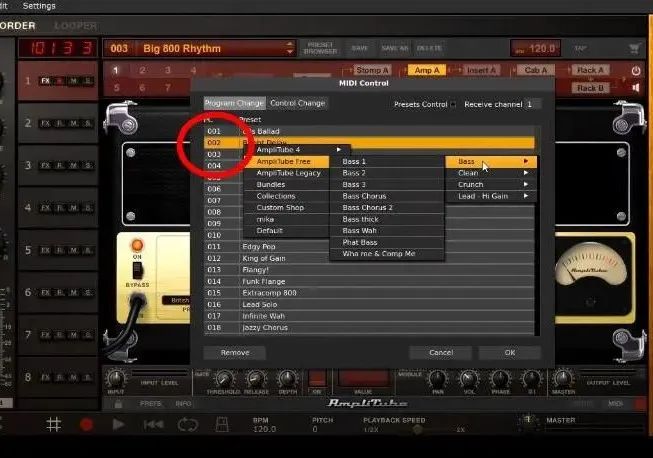Solo recorder track 1
The width and height of the screenshot is (653, 458).
pos(88,81)
